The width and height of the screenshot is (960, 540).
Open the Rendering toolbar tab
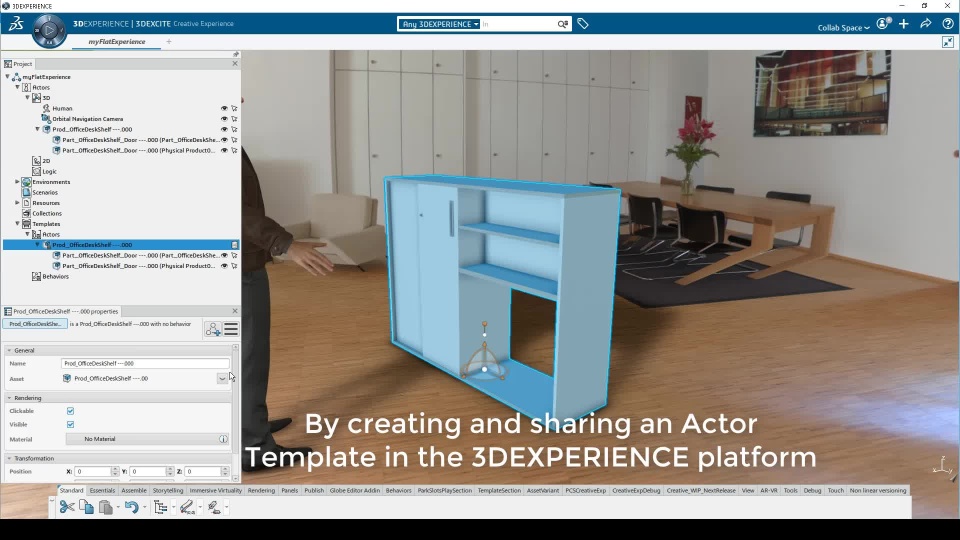pos(261,490)
